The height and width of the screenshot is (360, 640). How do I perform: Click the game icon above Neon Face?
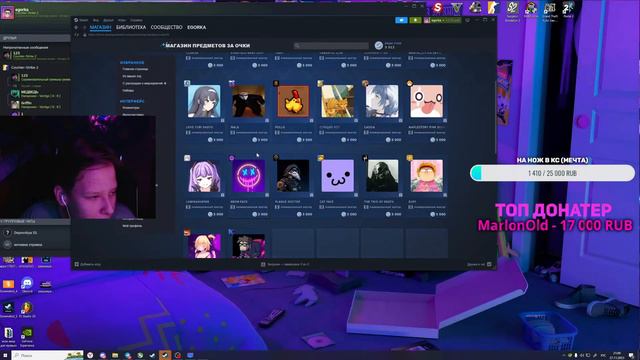point(231,158)
